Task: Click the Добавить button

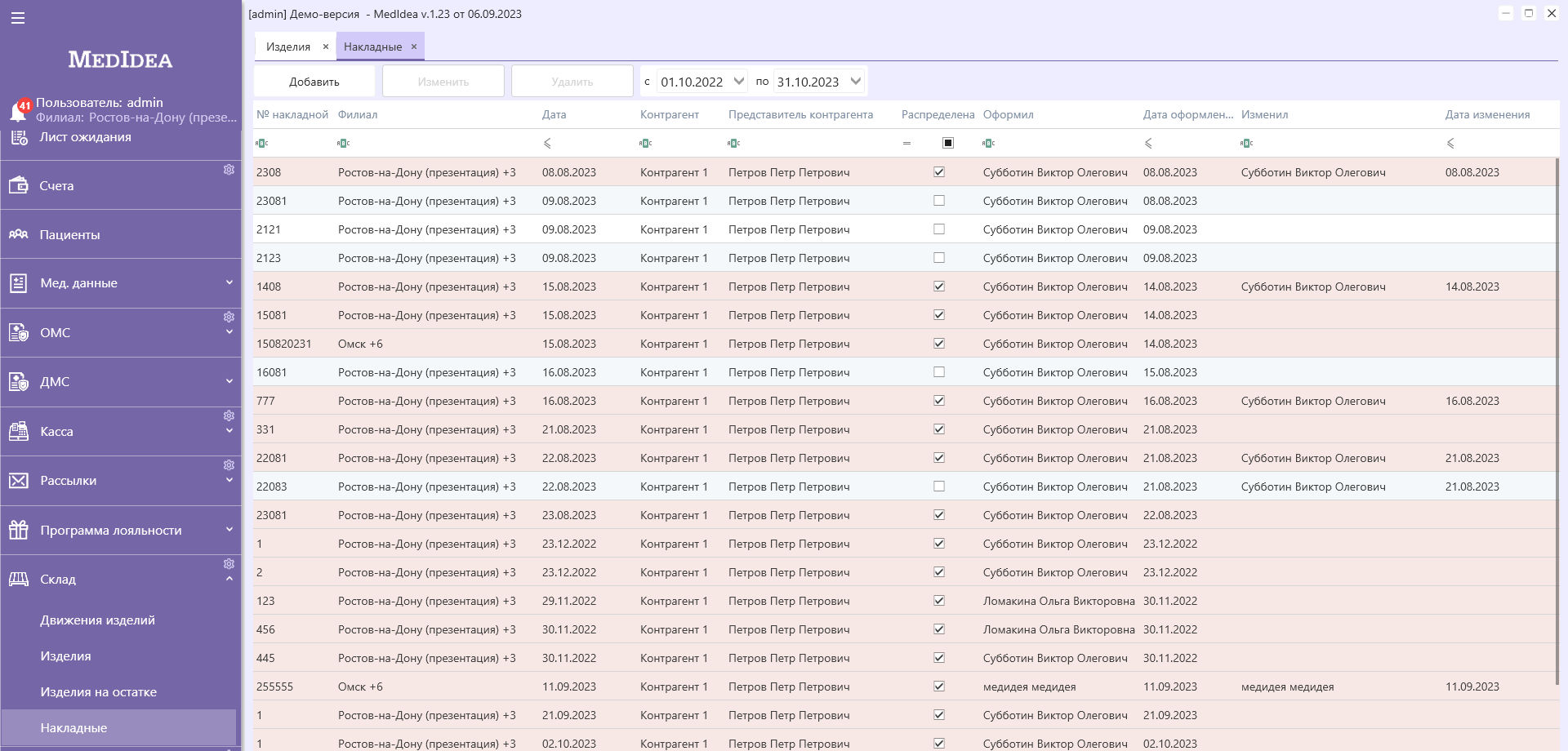Action: tap(314, 81)
